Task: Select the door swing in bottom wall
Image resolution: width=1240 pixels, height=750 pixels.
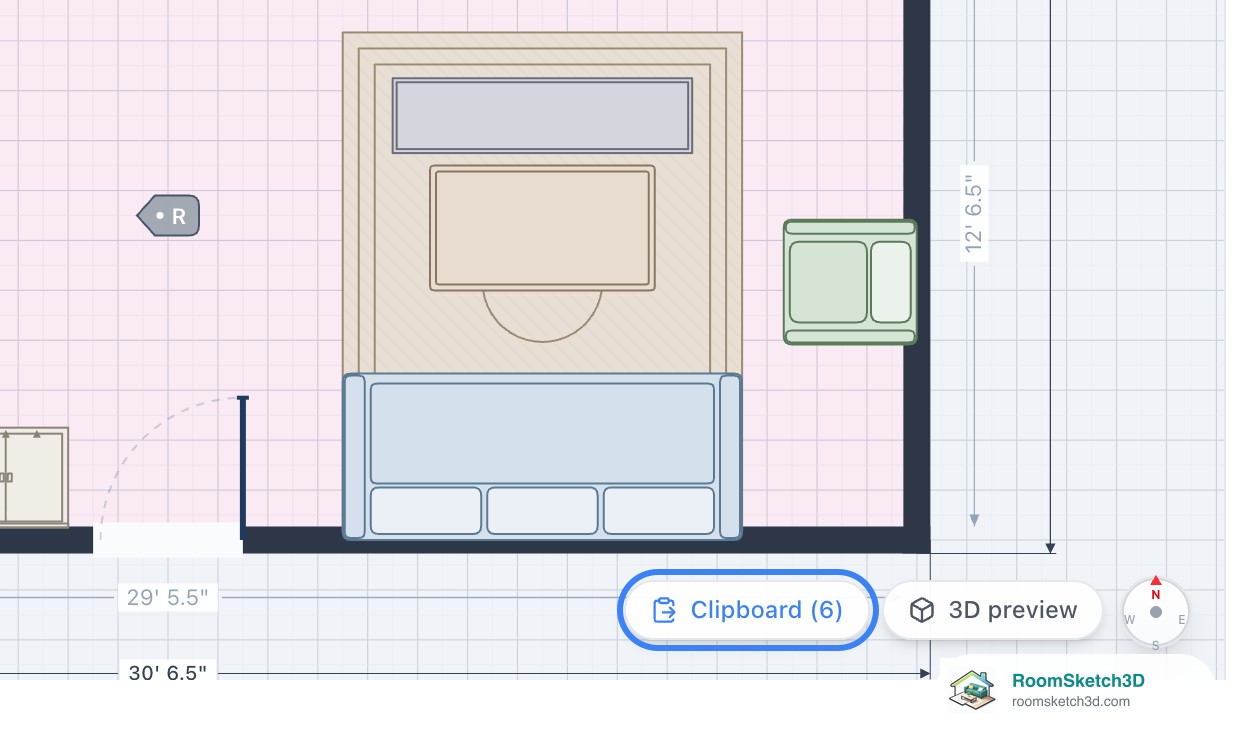Action: 170,473
